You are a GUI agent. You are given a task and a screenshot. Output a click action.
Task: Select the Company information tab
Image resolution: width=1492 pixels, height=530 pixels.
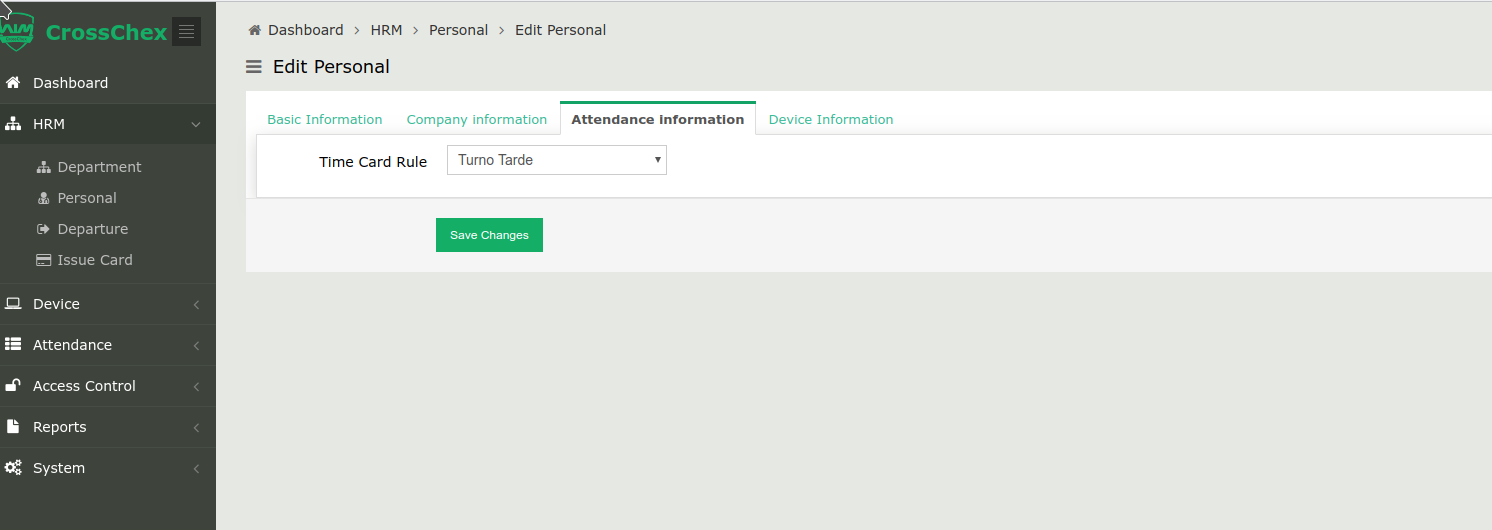(x=477, y=119)
